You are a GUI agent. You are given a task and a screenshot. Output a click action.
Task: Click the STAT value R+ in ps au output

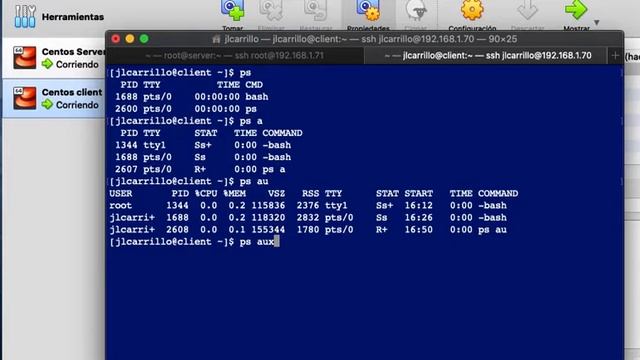tap(382, 229)
